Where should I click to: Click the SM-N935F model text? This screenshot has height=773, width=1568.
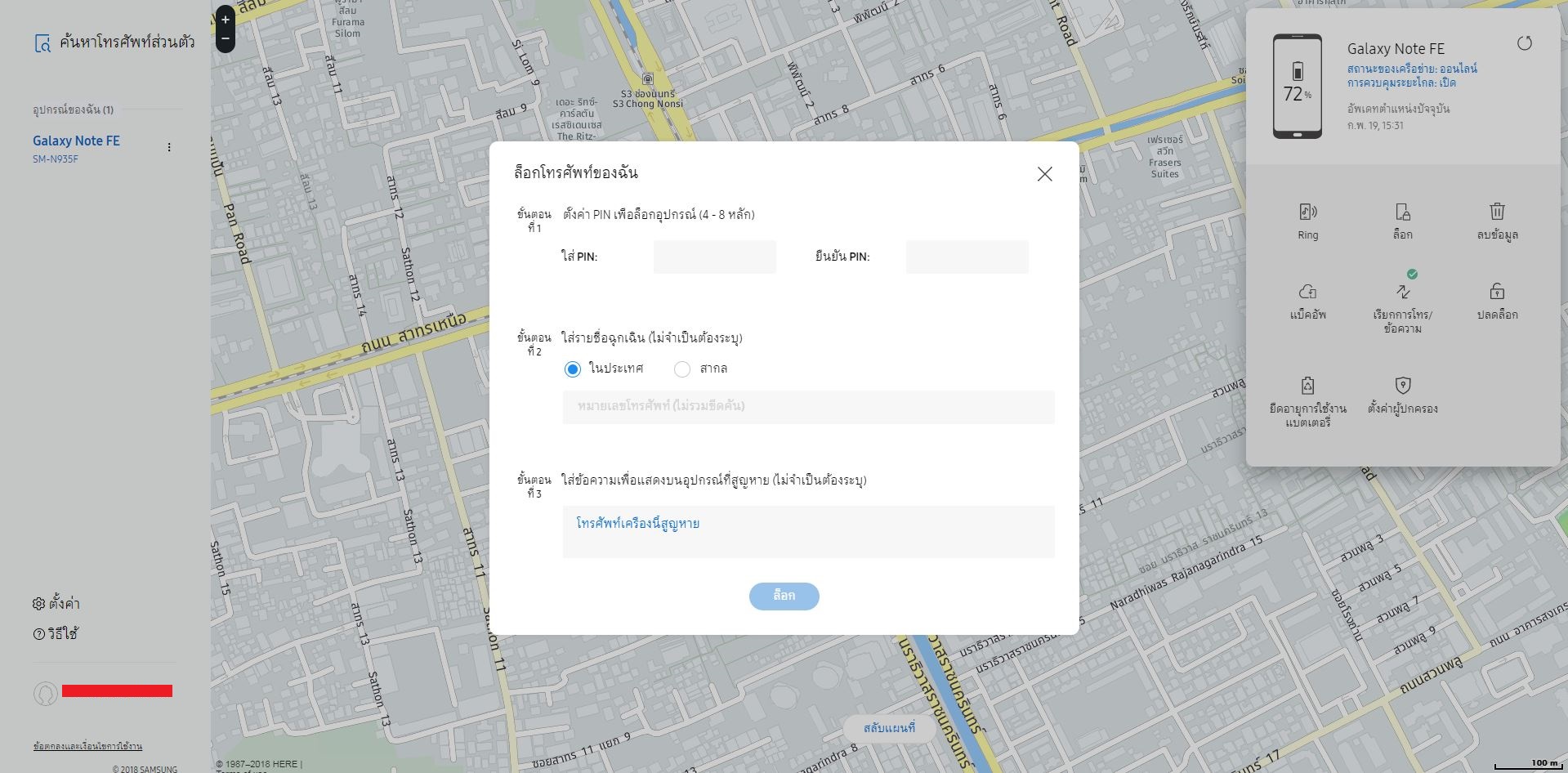click(x=56, y=159)
